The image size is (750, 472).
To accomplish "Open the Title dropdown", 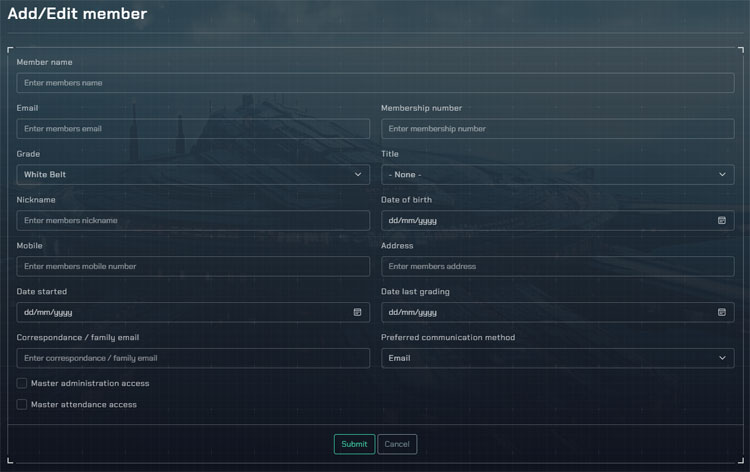I will pyautogui.click(x=557, y=175).
